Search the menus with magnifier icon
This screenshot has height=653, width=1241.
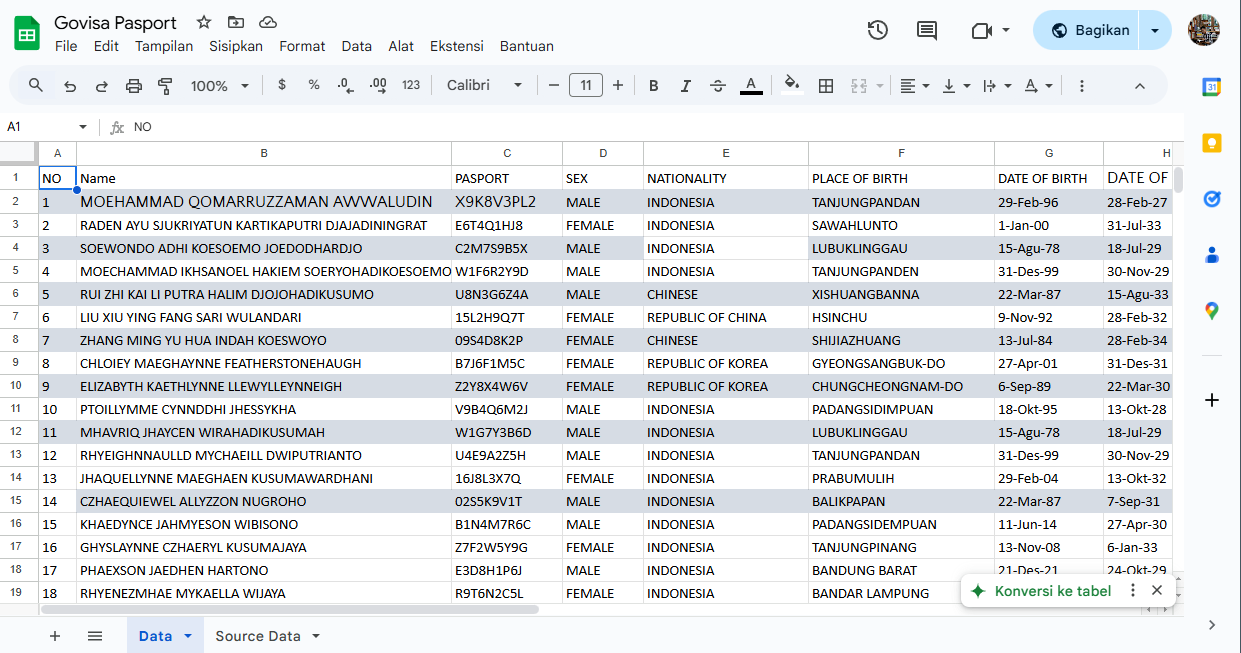click(36, 86)
